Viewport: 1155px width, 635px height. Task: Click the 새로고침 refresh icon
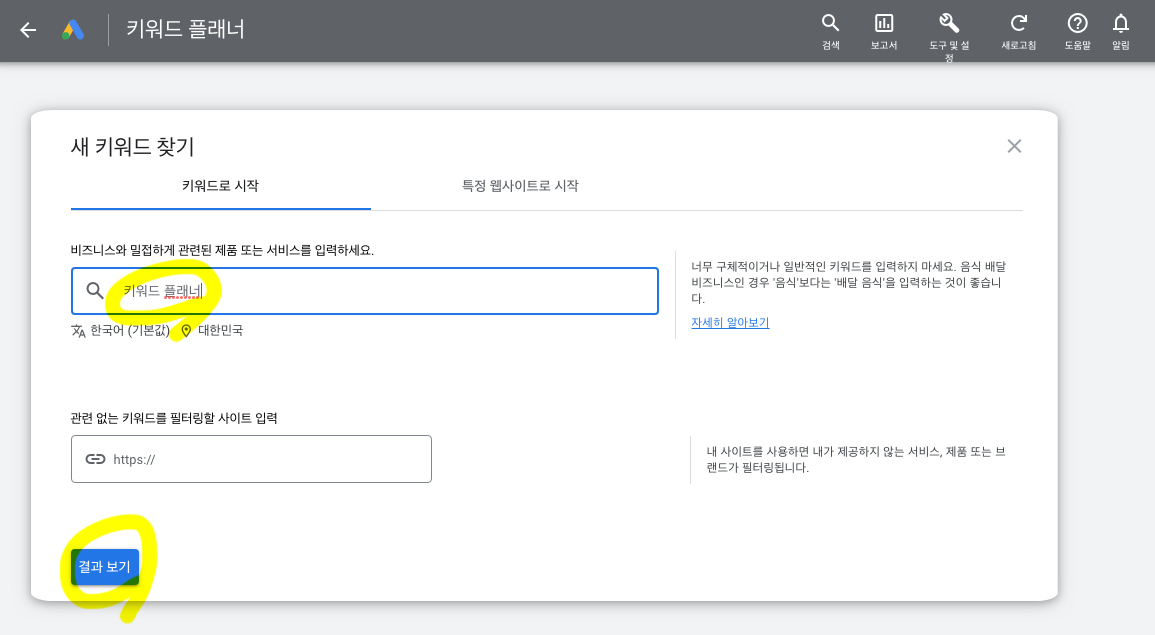pos(1019,32)
